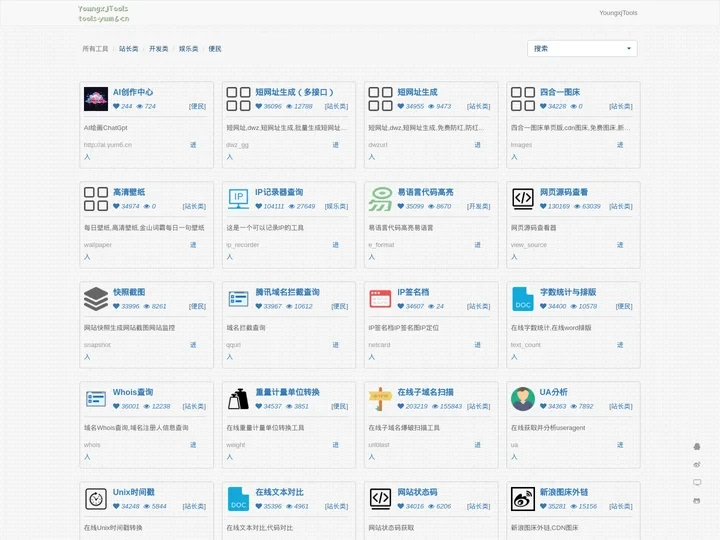Click 进入 link on 易语言代码高亮 card
Image resolution: width=720 pixels, height=540 pixels.
[x=478, y=245]
